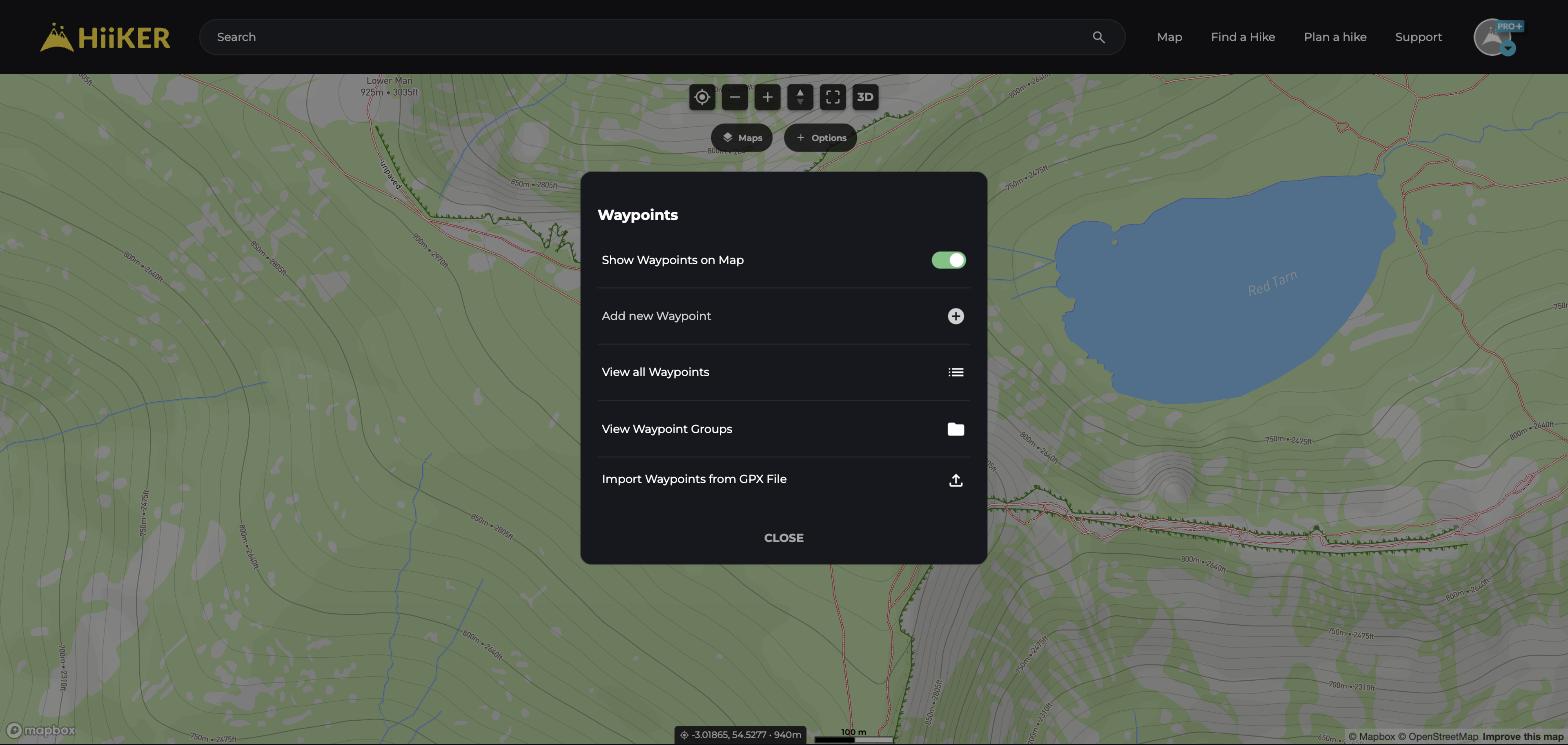Click upload icon for Import Waypoints from GPX

(x=956, y=480)
